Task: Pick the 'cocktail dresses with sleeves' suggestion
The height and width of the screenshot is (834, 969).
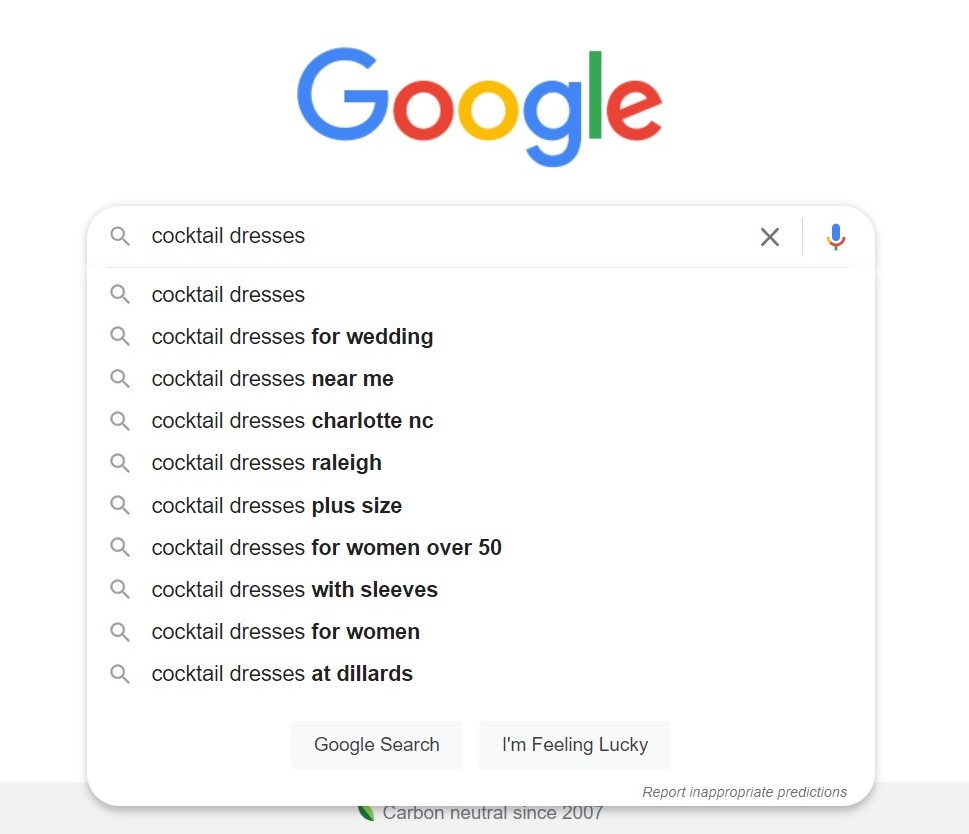Action: 294,590
